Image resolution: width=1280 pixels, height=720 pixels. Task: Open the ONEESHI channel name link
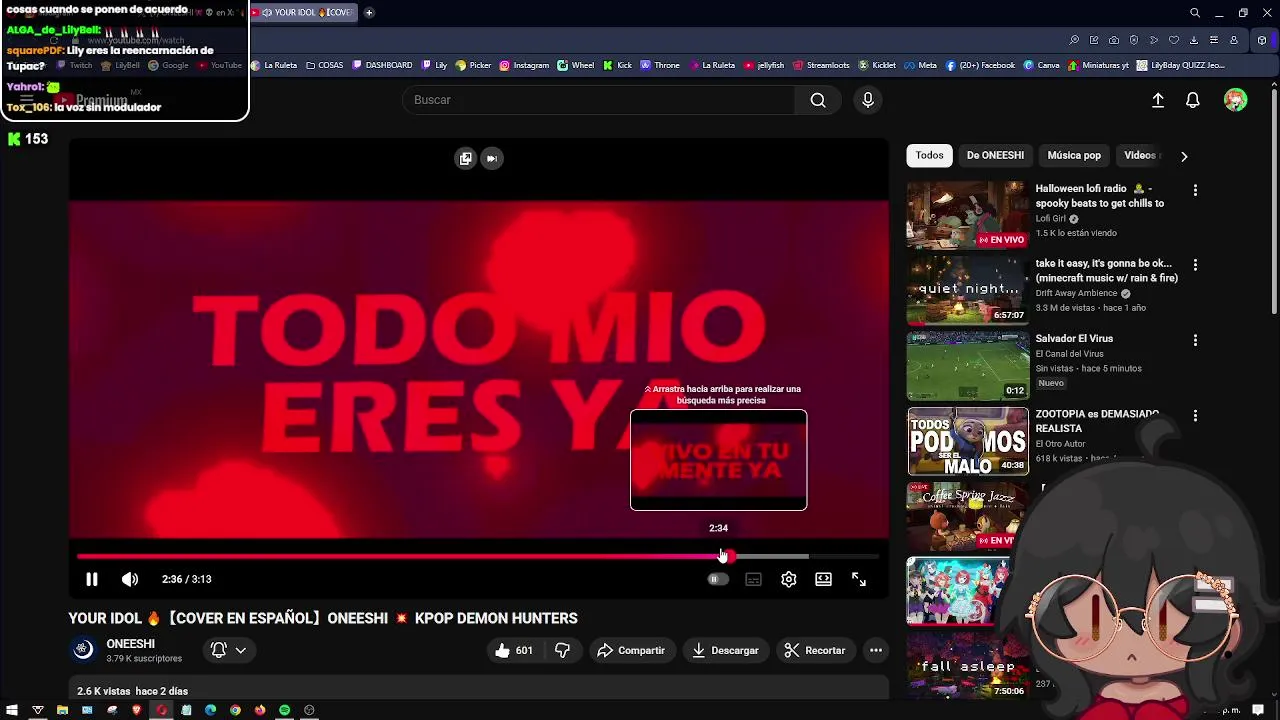click(131, 643)
